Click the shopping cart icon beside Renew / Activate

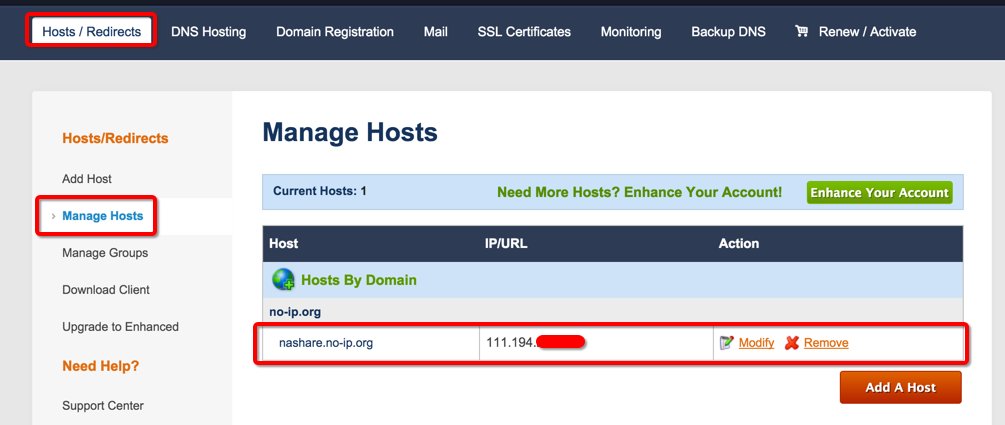(801, 31)
